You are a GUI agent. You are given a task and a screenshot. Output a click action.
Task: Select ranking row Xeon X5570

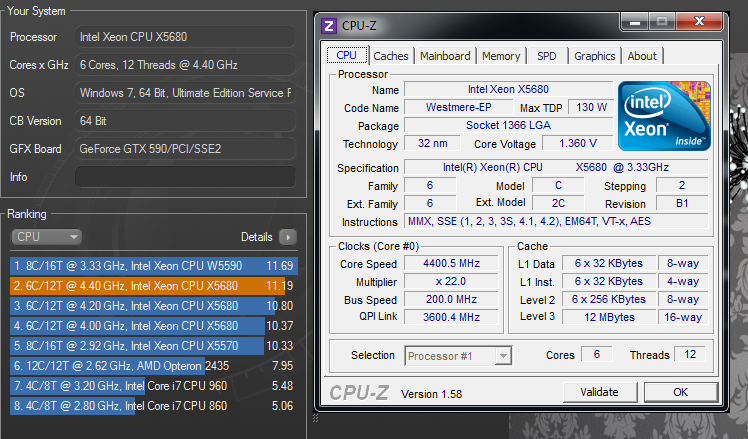pyautogui.click(x=154, y=346)
